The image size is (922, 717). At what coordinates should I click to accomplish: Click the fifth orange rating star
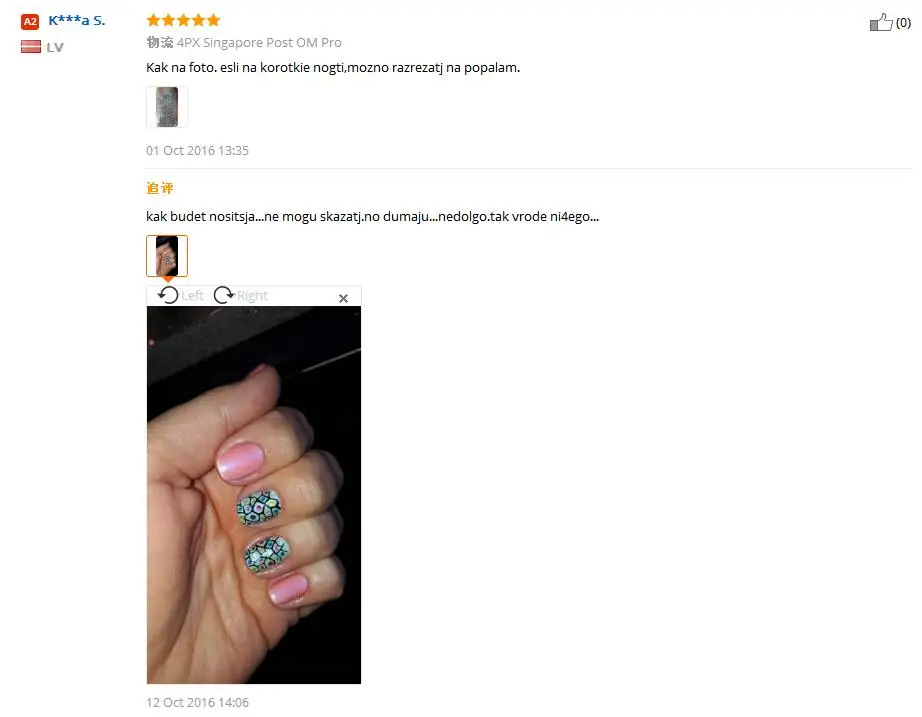click(x=213, y=21)
